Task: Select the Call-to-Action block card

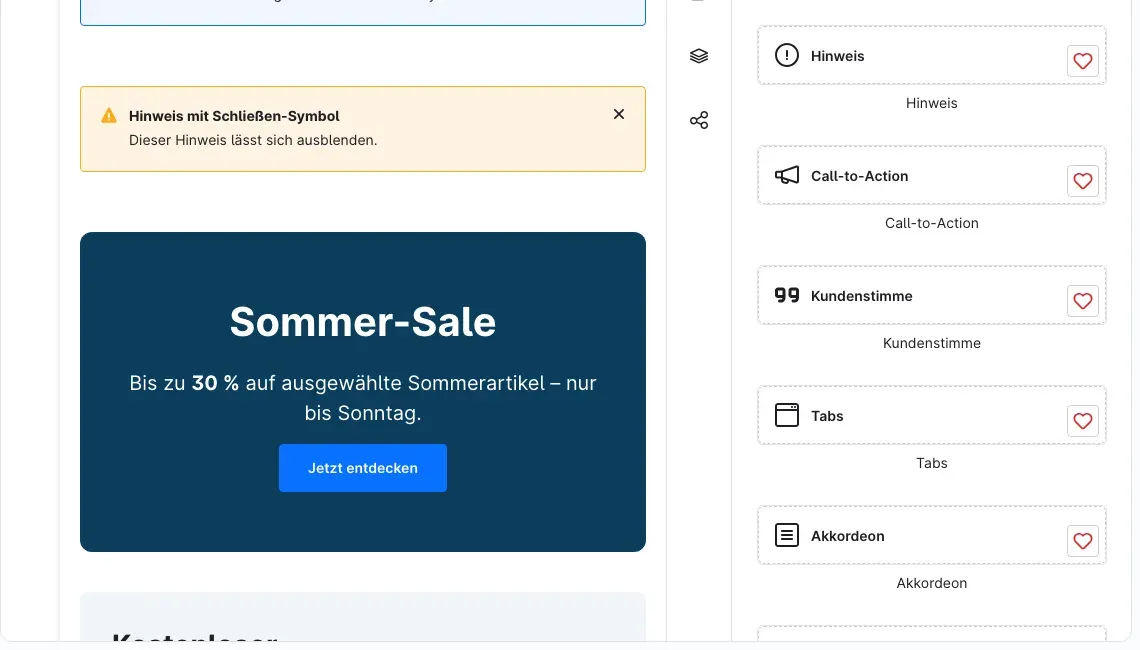Action: (931, 175)
